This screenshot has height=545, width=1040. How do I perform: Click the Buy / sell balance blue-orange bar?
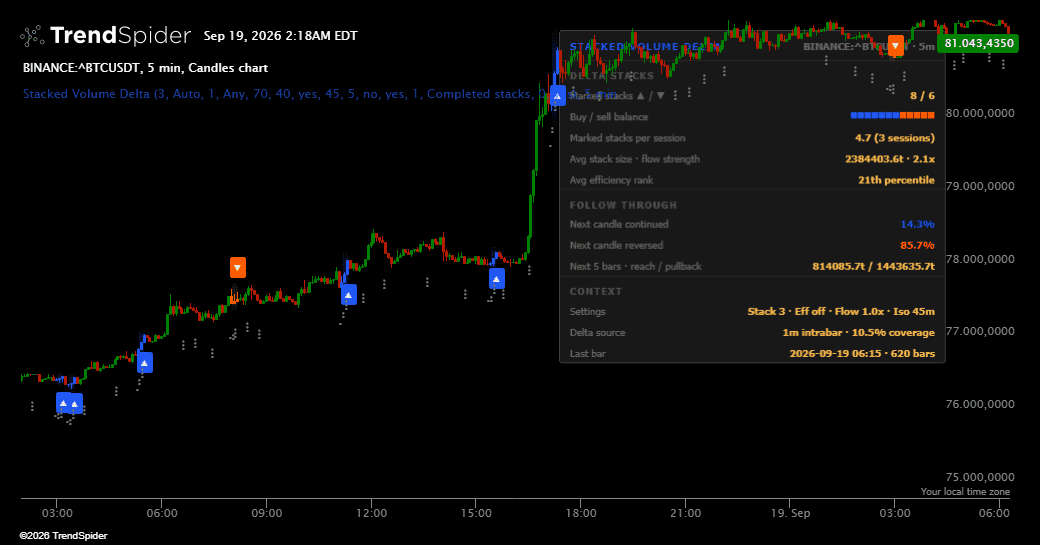click(893, 115)
